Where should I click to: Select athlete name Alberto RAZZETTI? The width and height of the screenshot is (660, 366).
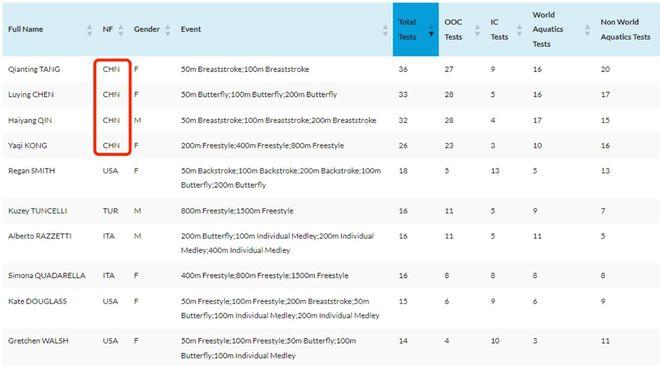coord(40,236)
